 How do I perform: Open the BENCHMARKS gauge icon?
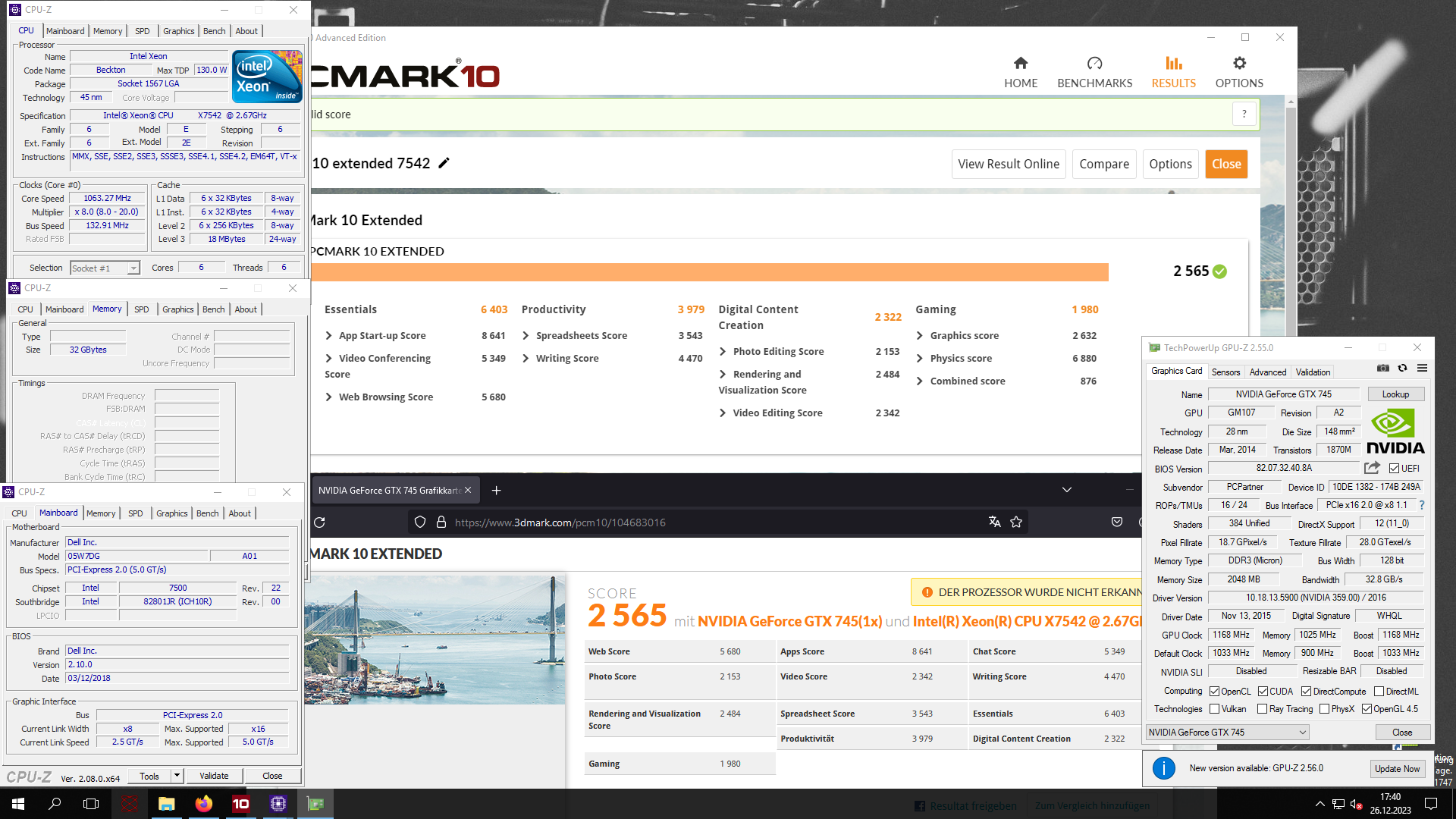[1094, 63]
